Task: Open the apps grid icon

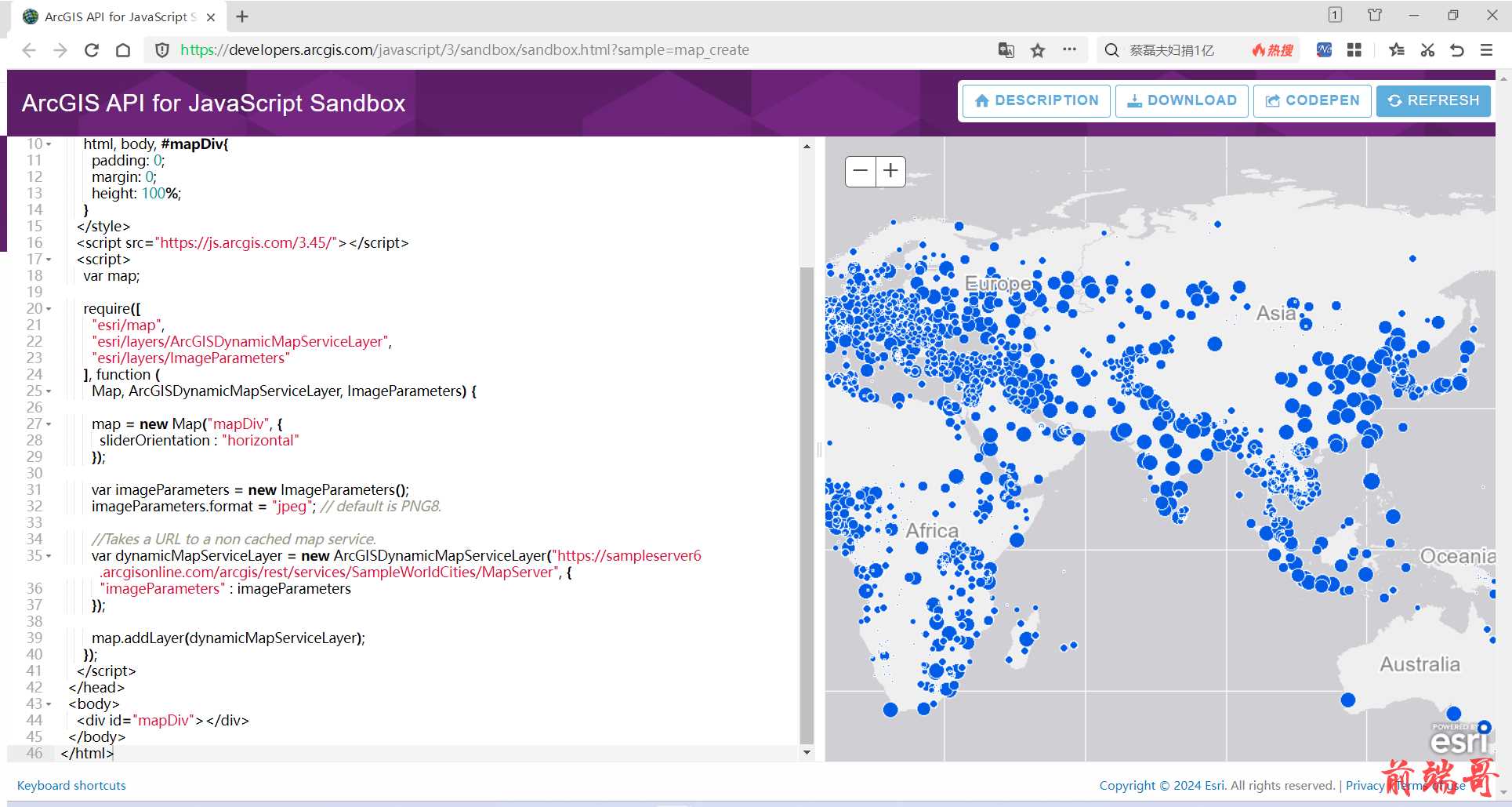Action: click(x=1354, y=50)
